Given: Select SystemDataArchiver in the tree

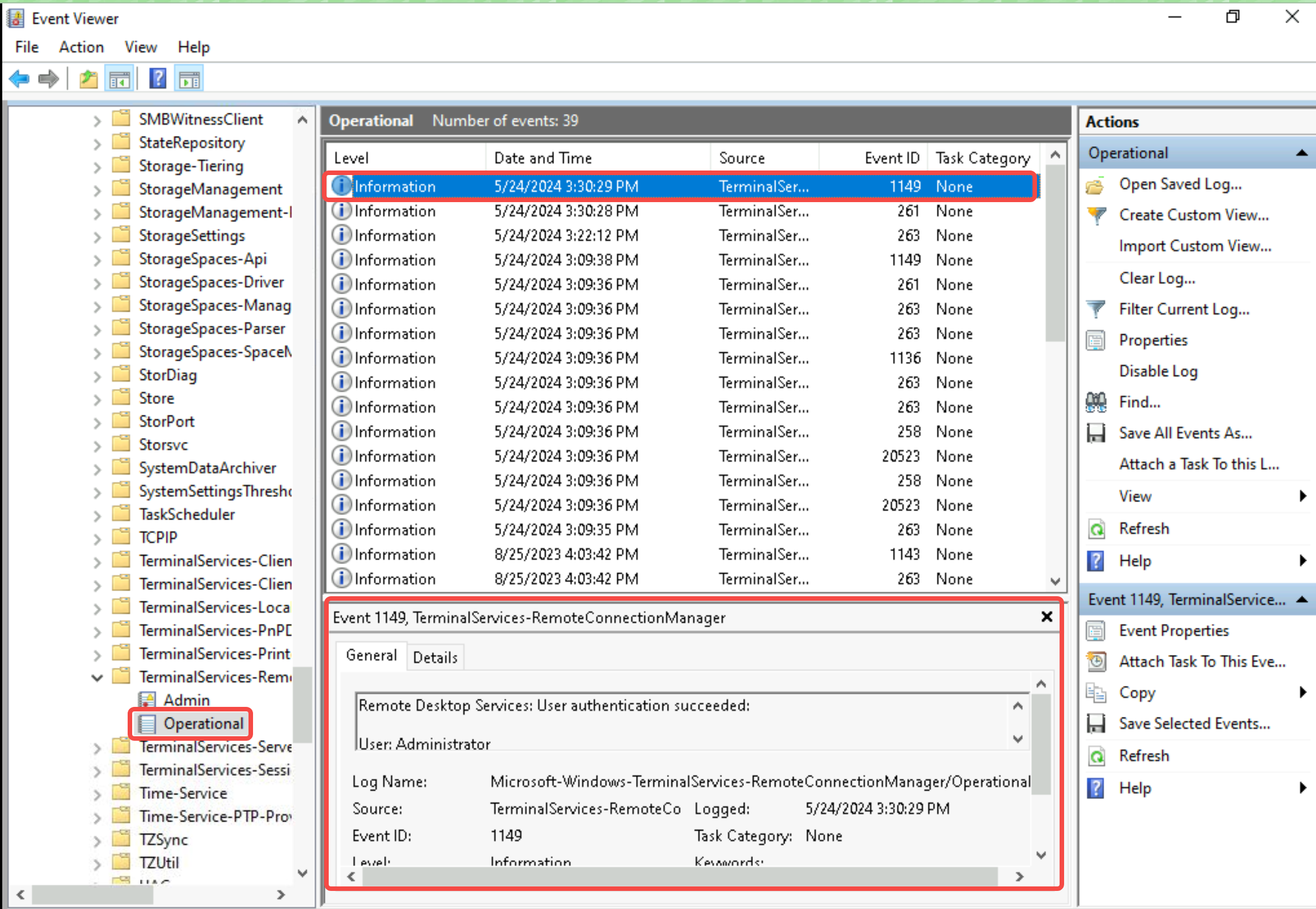Looking at the screenshot, I should 207,468.
